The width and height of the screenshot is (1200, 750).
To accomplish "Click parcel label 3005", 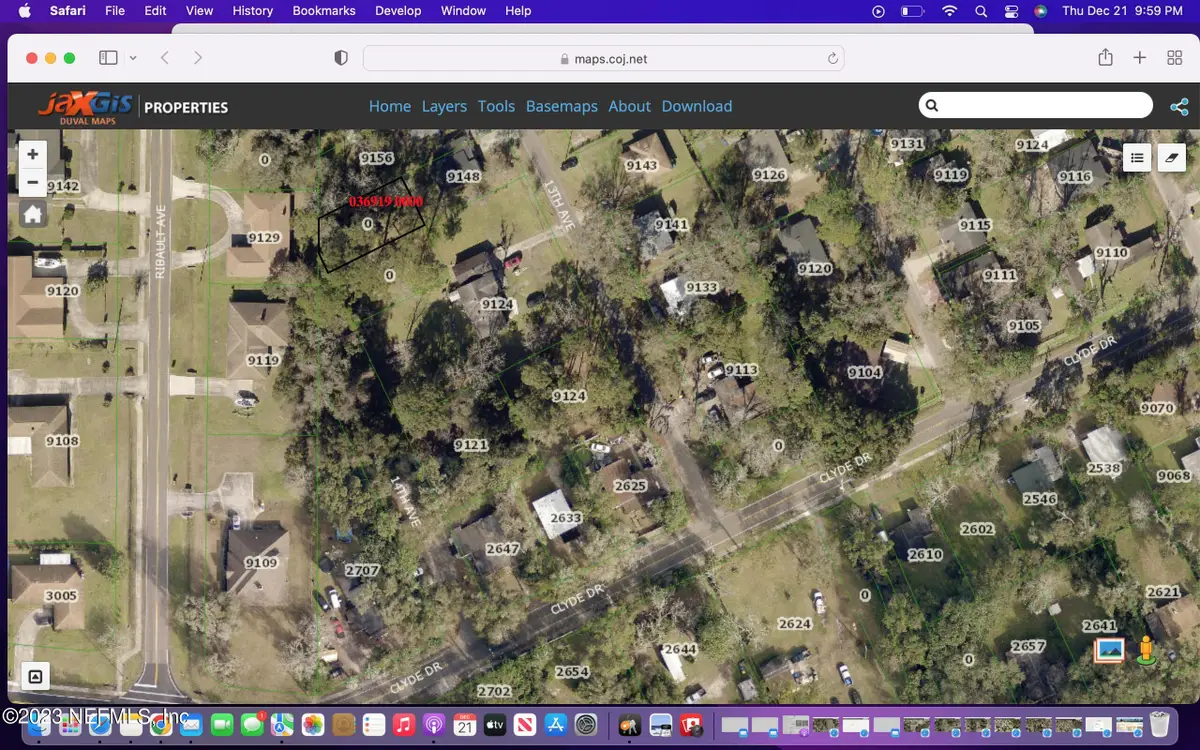I will tap(60, 595).
